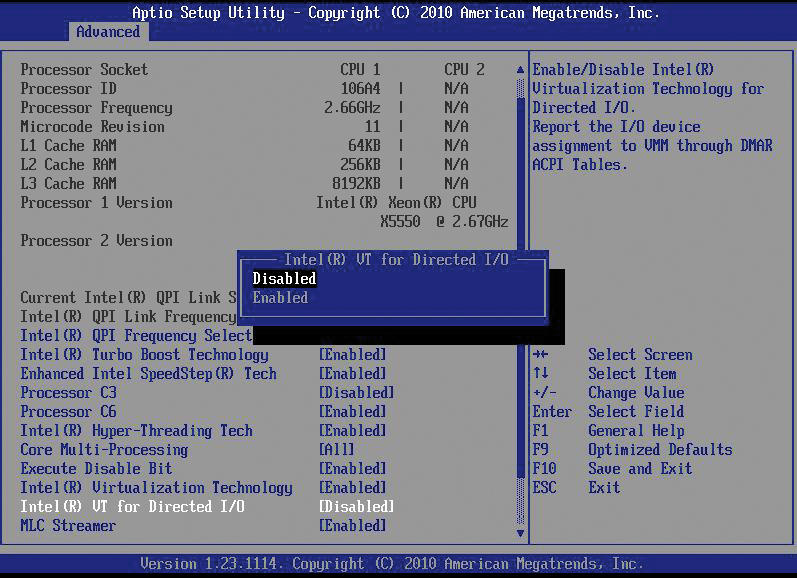
Task: Click the Enter Select Field entry
Action: 608,411
